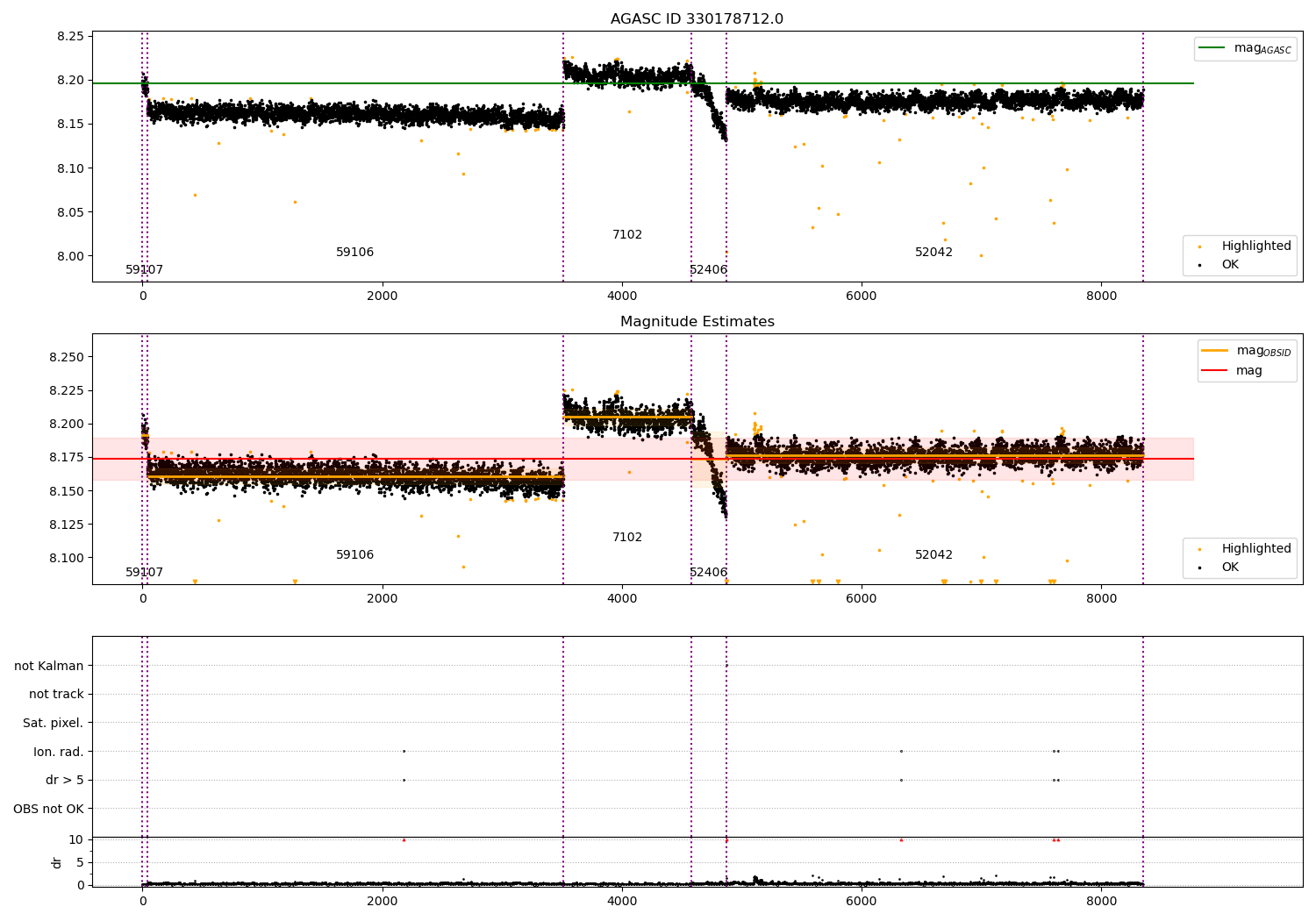Click the 8.250 y-tick on middle plot

point(67,358)
